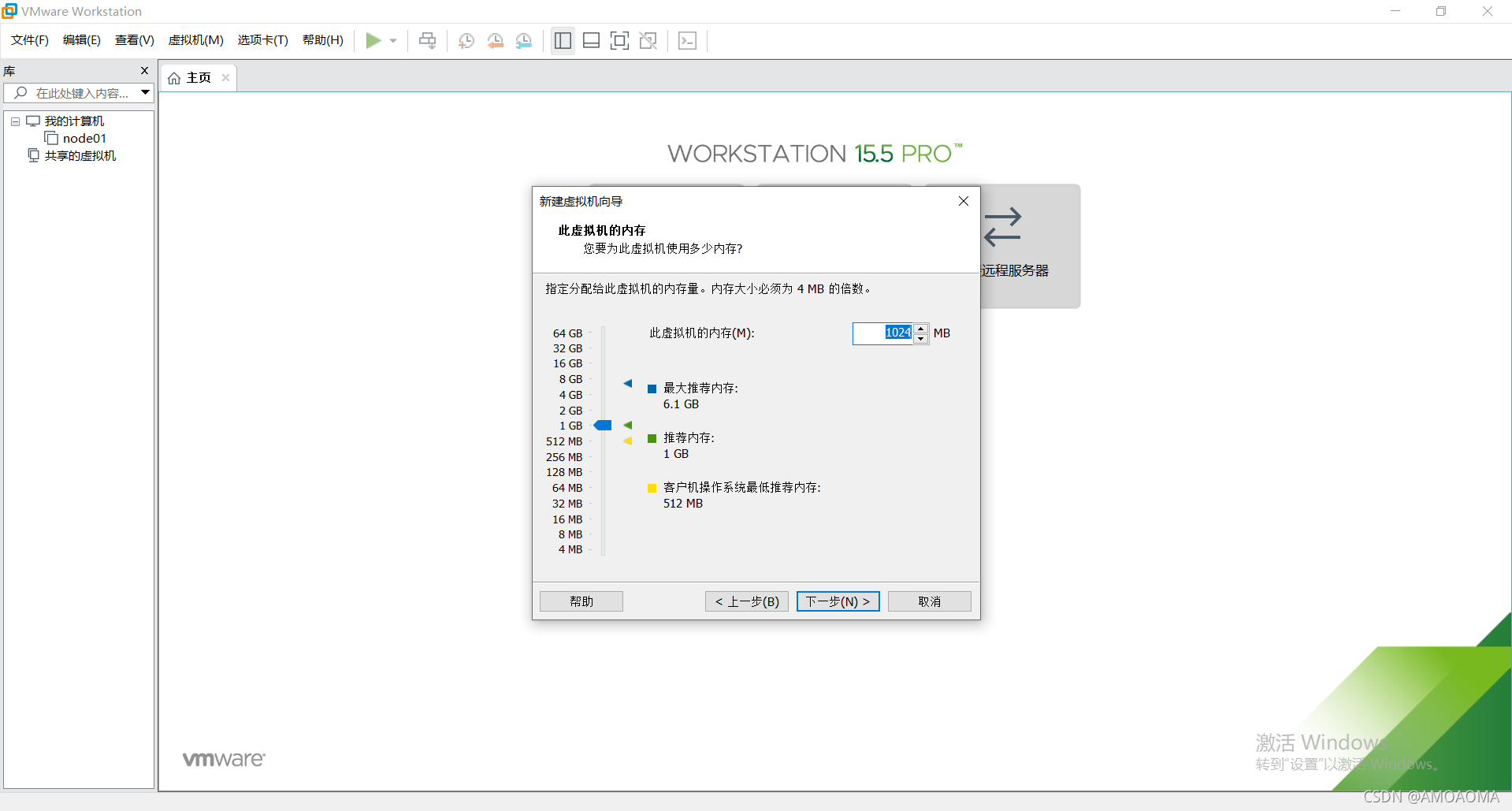
Task: Collapse the 我的计算机 tree node
Action: pos(15,121)
